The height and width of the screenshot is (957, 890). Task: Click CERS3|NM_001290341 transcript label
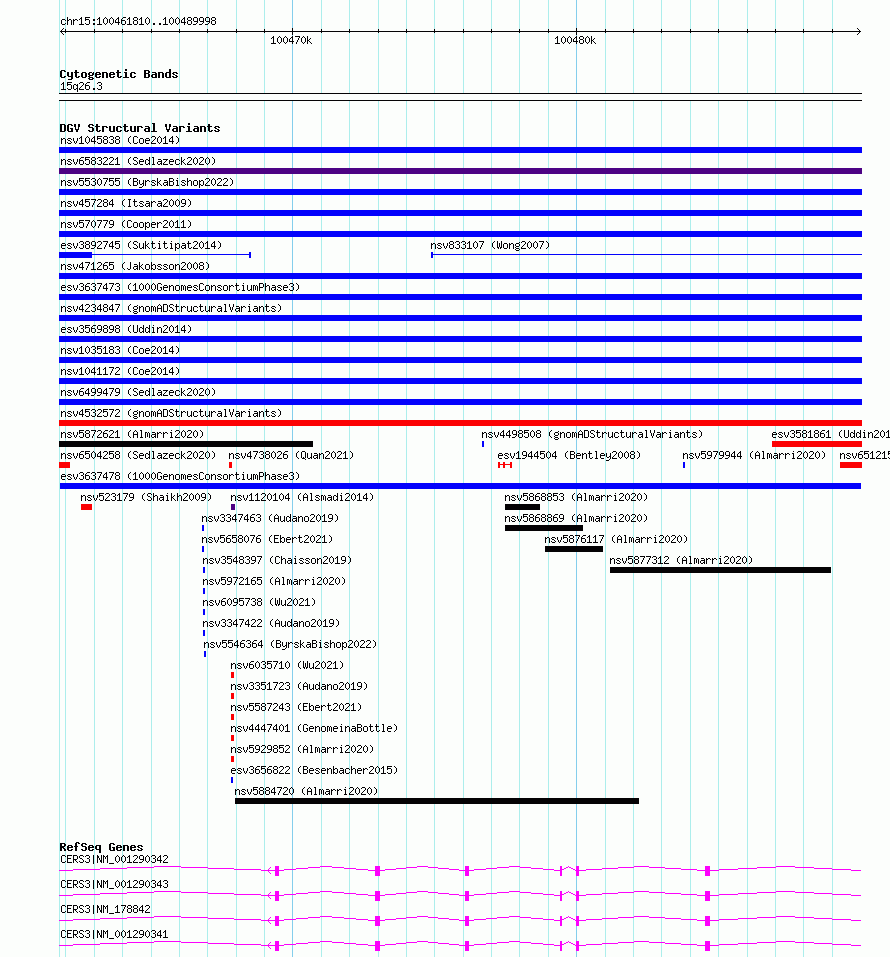[114, 934]
